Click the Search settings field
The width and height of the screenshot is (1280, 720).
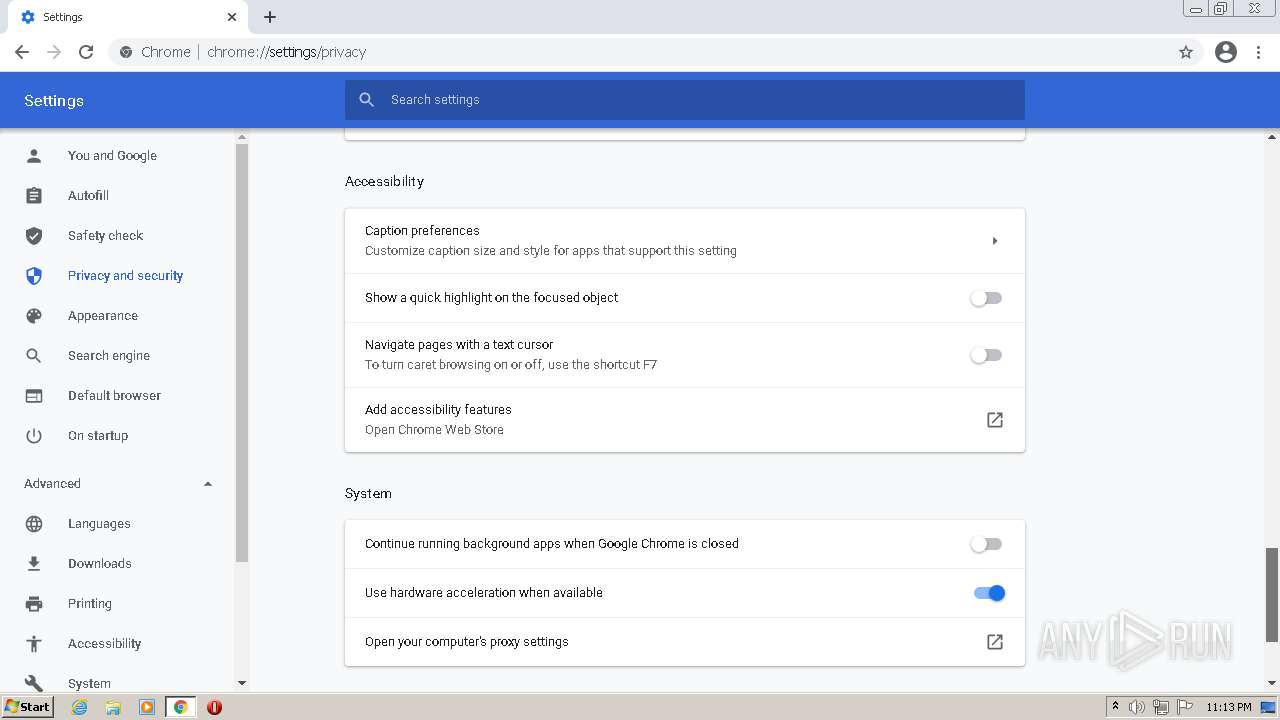(x=685, y=100)
